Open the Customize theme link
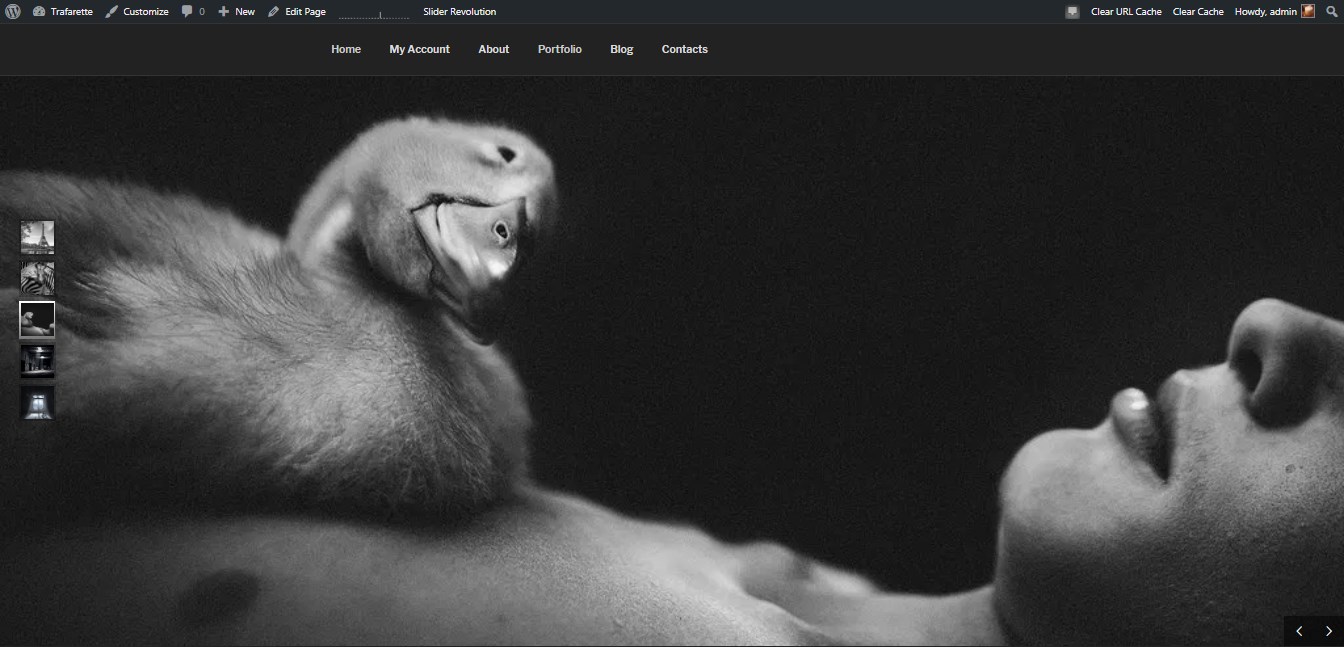Image resolution: width=1344 pixels, height=647 pixels. pyautogui.click(x=137, y=12)
